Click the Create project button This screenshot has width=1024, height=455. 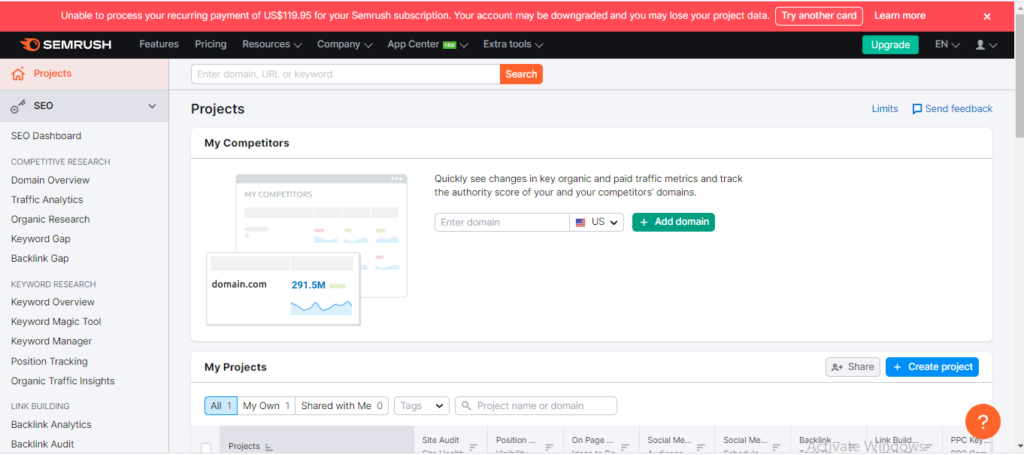pyautogui.click(x=933, y=367)
